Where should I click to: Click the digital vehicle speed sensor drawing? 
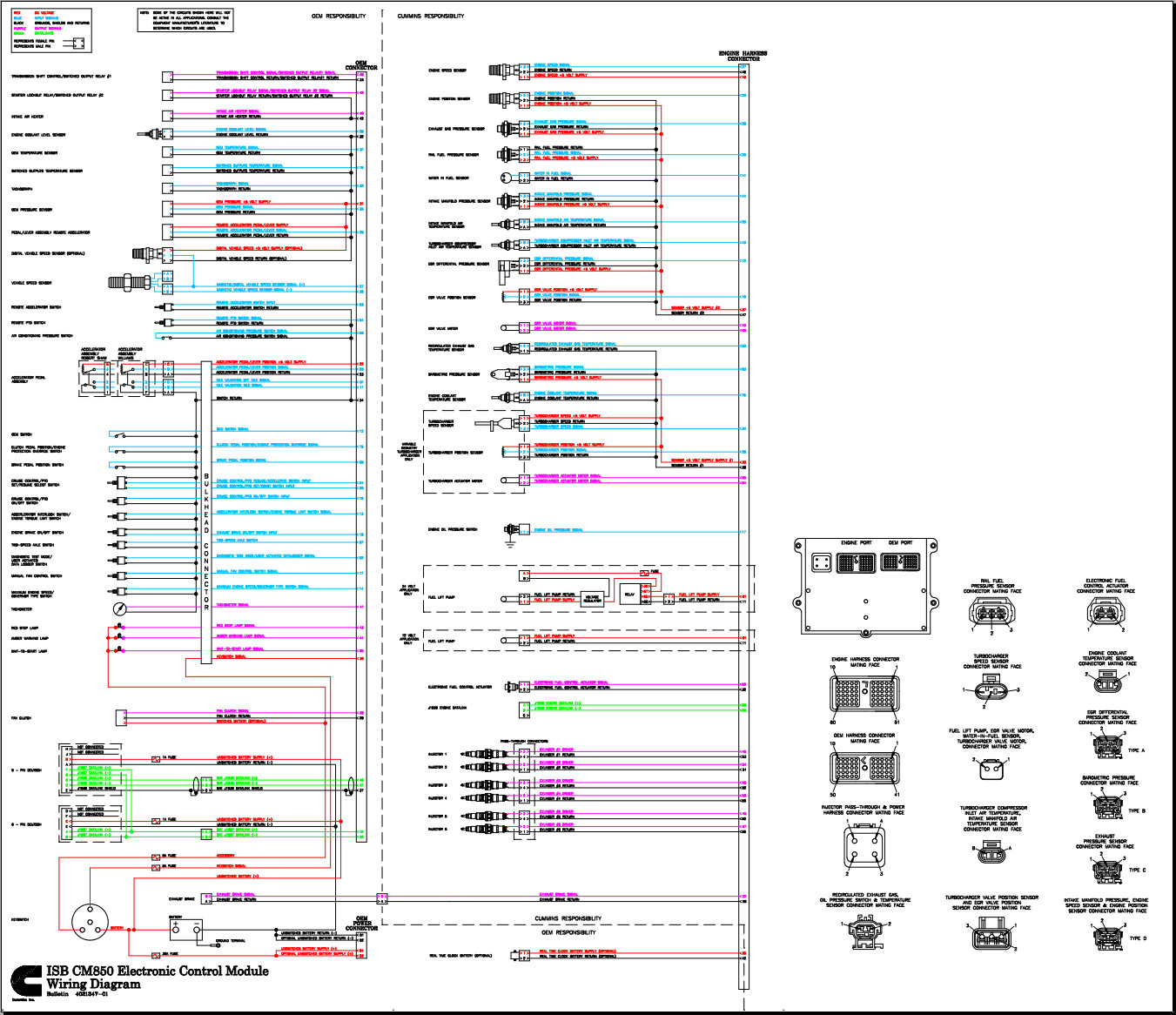tap(148, 254)
